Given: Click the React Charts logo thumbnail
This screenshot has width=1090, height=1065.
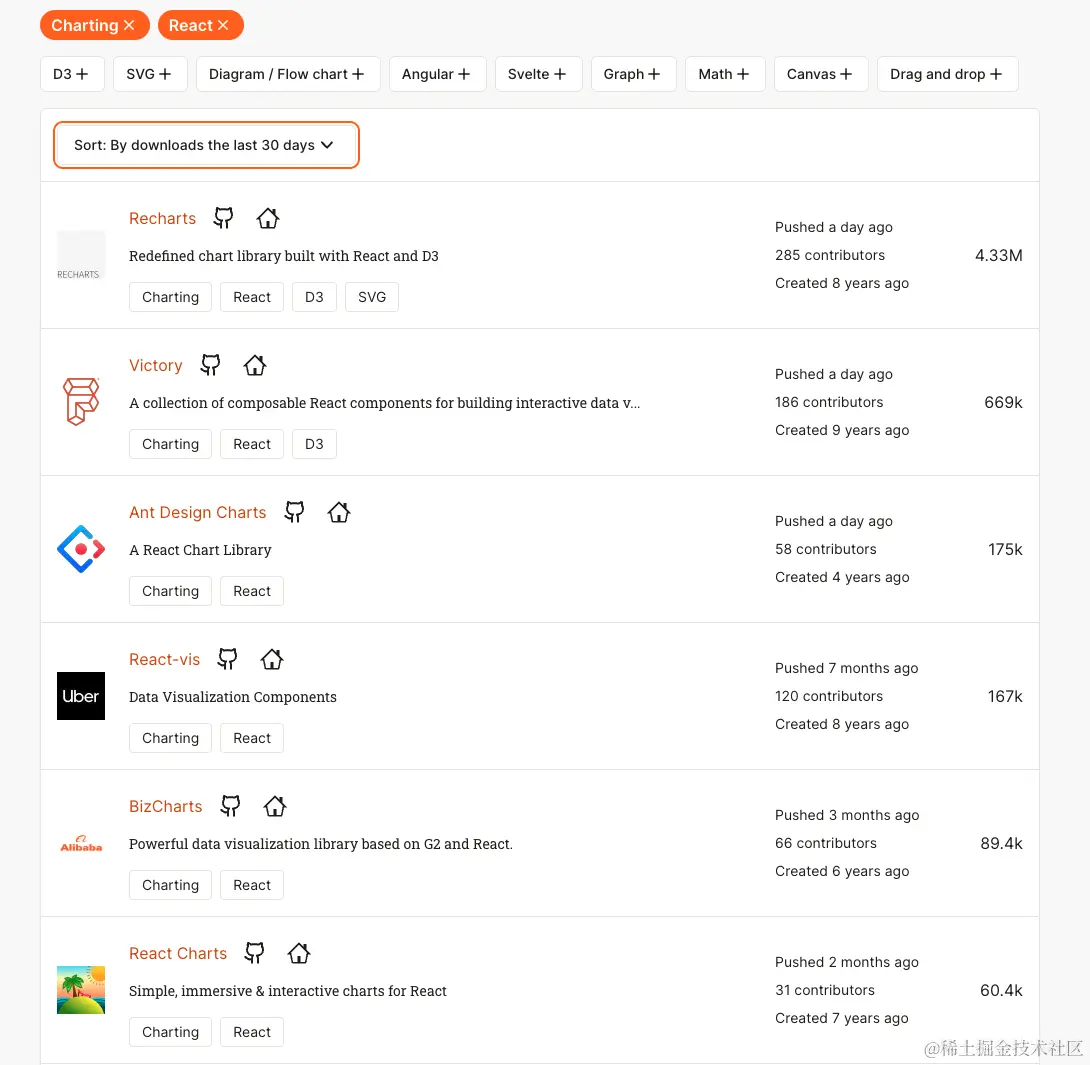Looking at the screenshot, I should click(x=81, y=990).
